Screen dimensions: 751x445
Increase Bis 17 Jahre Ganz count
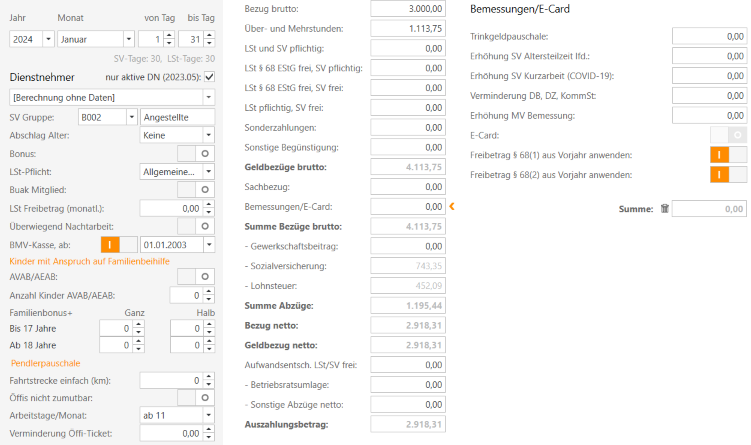(x=138, y=325)
